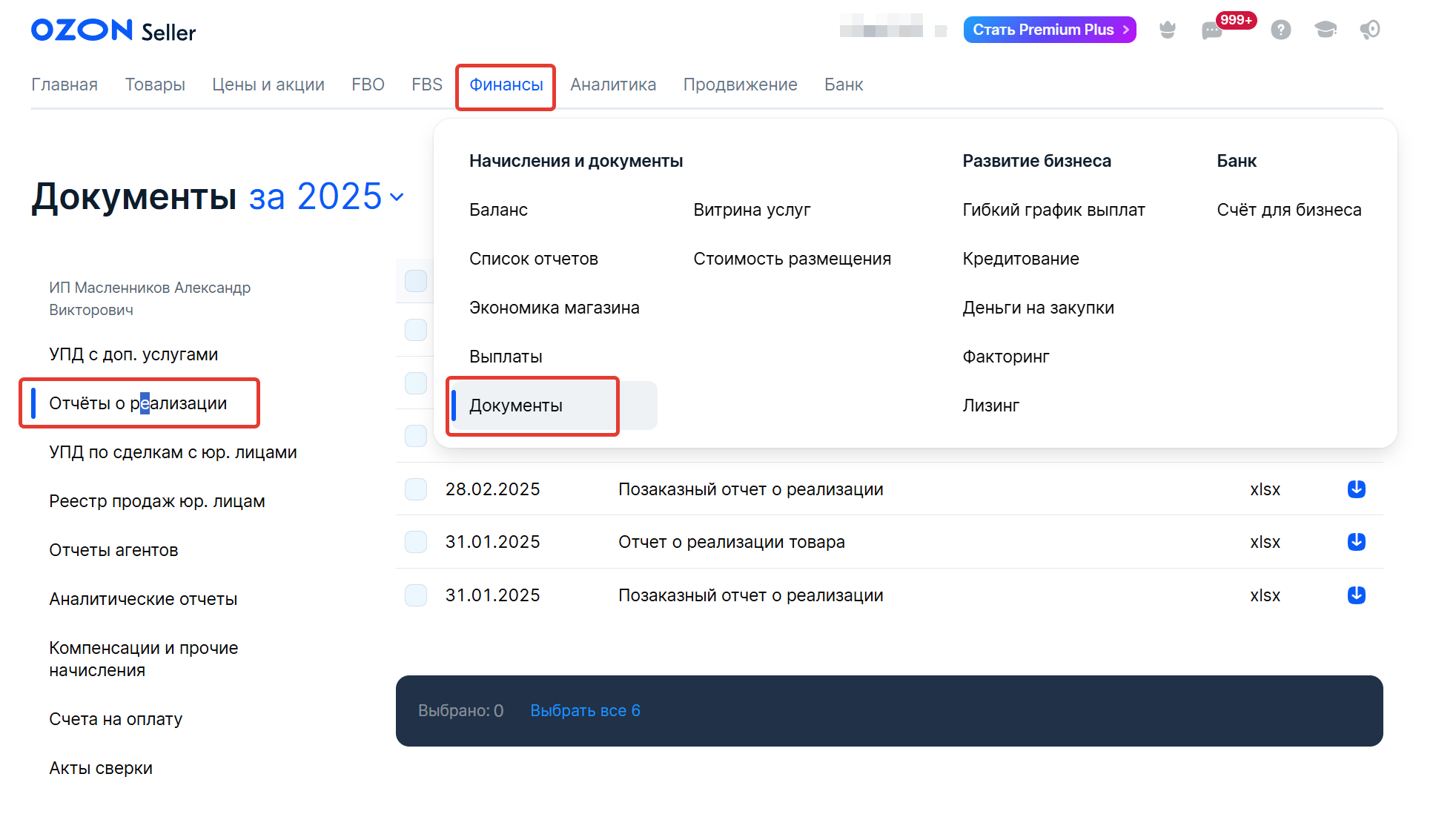Tick the checkbox for the 28.02.2025 report row

pyautogui.click(x=416, y=489)
